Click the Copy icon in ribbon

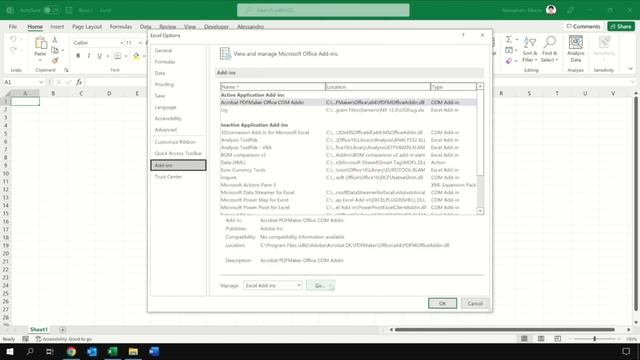point(55,50)
